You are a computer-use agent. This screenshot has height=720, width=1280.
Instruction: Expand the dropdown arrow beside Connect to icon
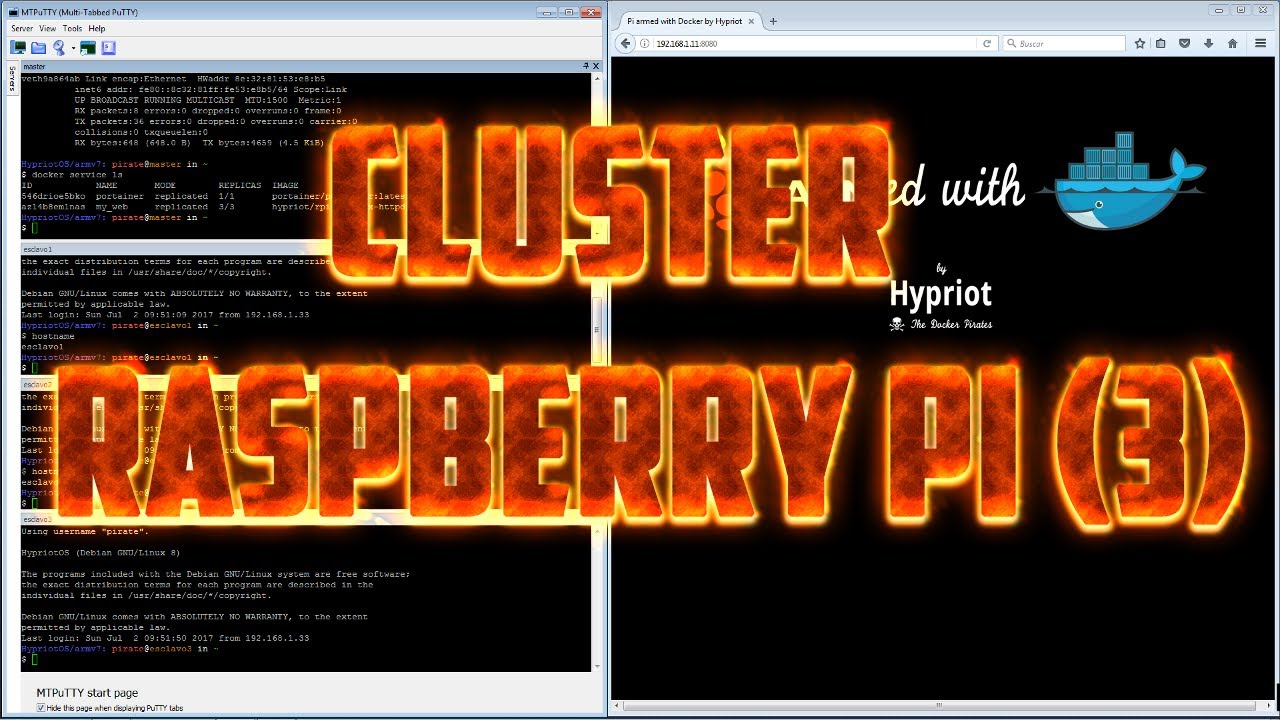(72, 47)
